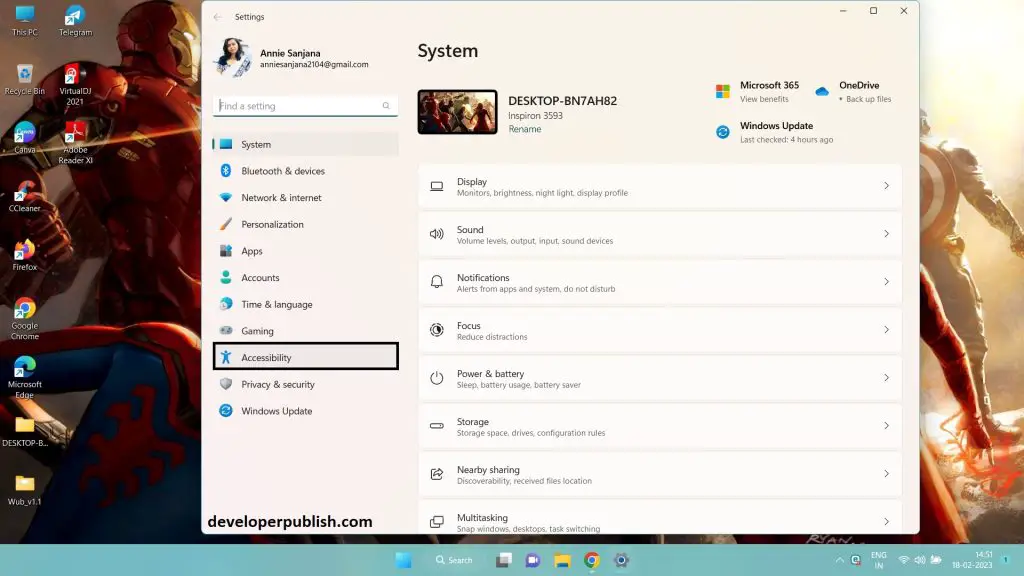Select Windows Update in the sidebar

pyautogui.click(x=306, y=411)
